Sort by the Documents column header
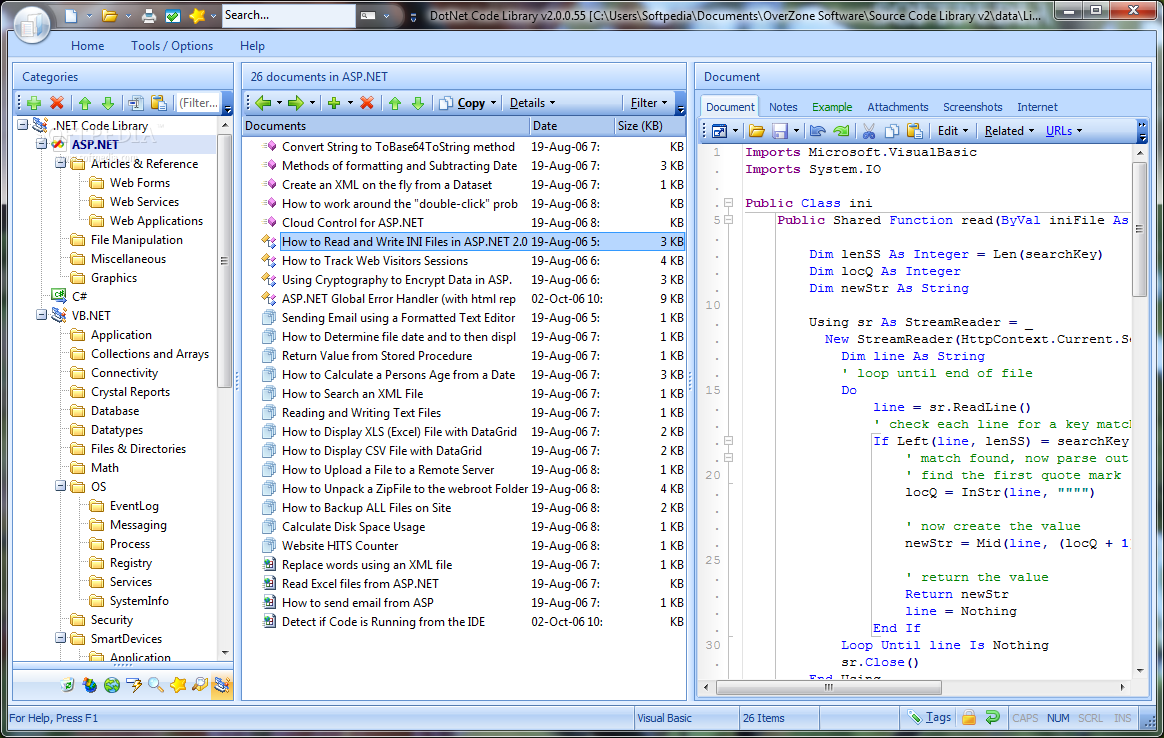 tap(386, 126)
